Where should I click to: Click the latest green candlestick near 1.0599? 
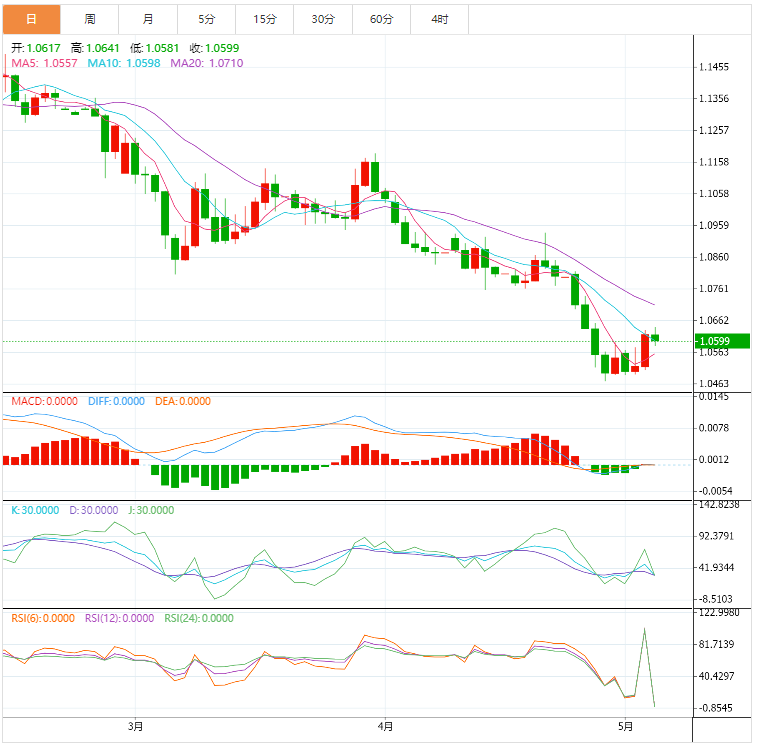[x=655, y=338]
